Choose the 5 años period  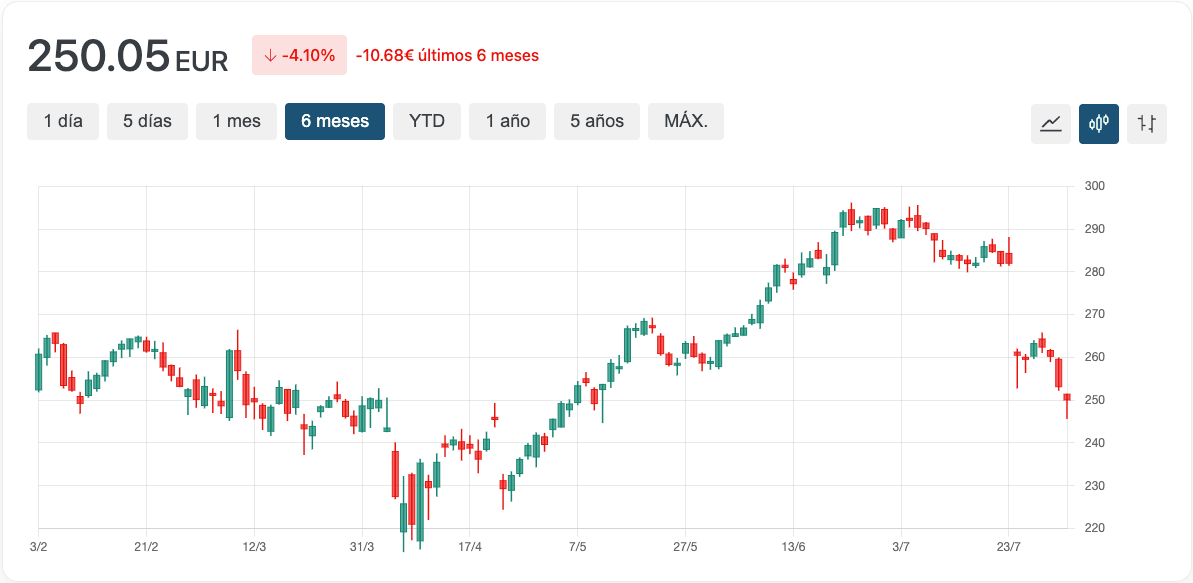pos(596,121)
